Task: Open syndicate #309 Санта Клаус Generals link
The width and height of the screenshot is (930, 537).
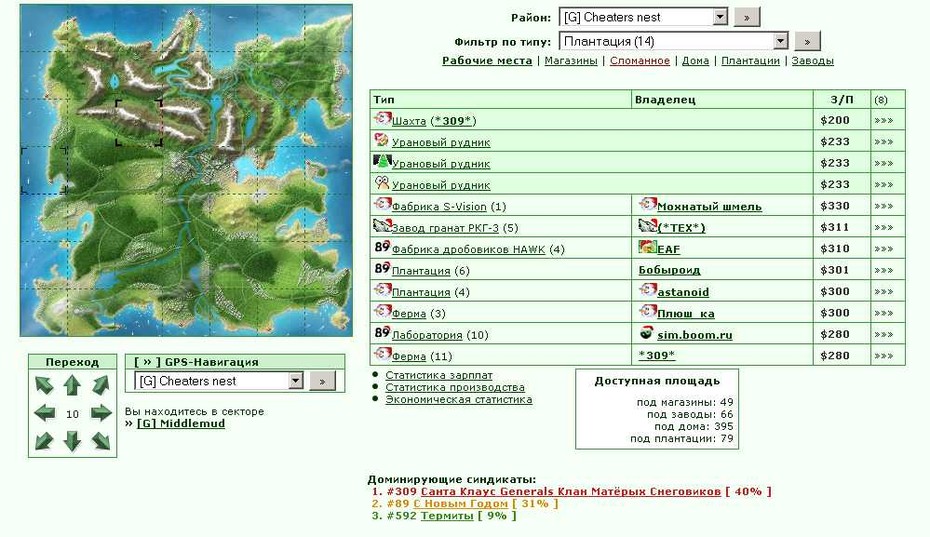Action: (x=571, y=491)
